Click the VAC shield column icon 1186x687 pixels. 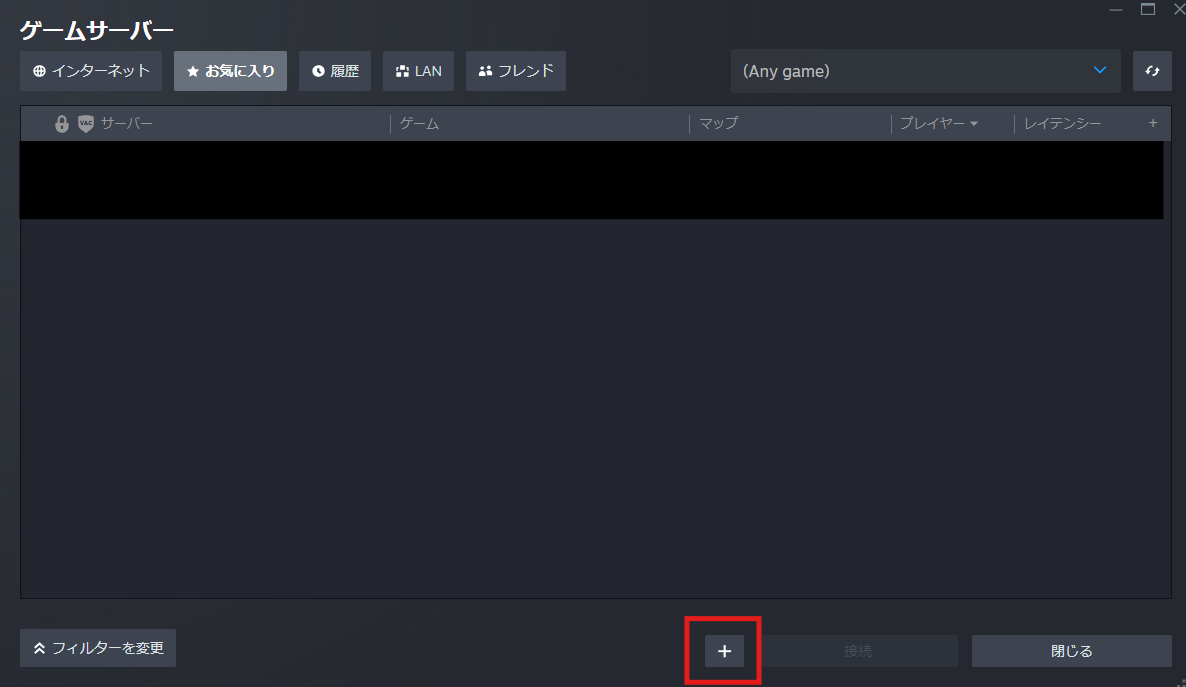[x=86, y=123]
